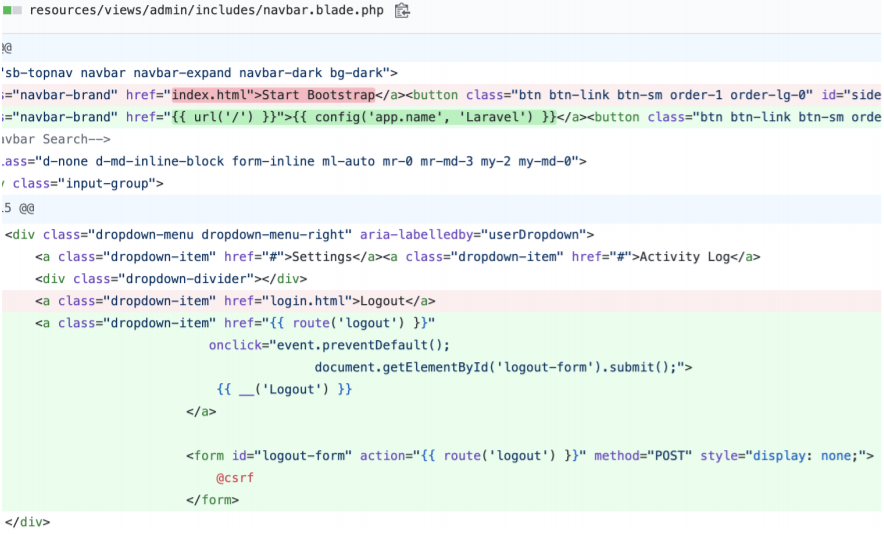Click 'btn btn-link btn-sm order-1 order-lg-0' class text
Image resolution: width=884 pixels, height=534 pixels.
point(666,95)
